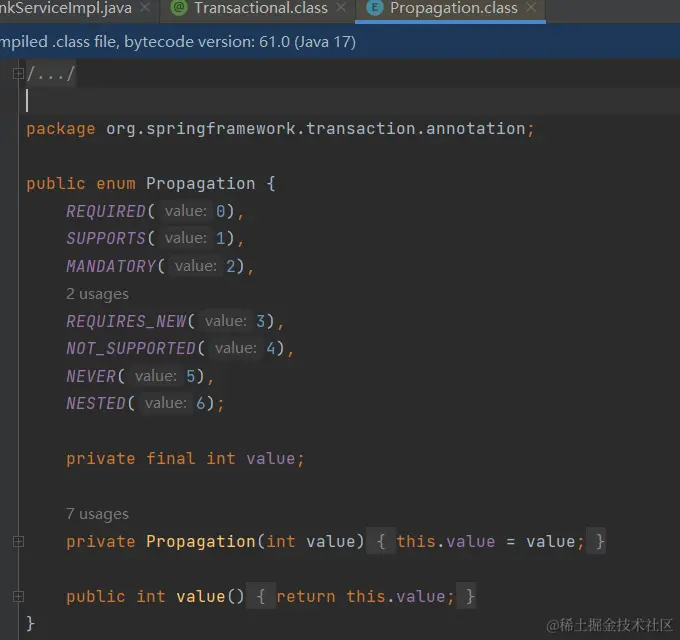Click the closing brace of the enum
The height and width of the screenshot is (640, 680).
coord(30,623)
